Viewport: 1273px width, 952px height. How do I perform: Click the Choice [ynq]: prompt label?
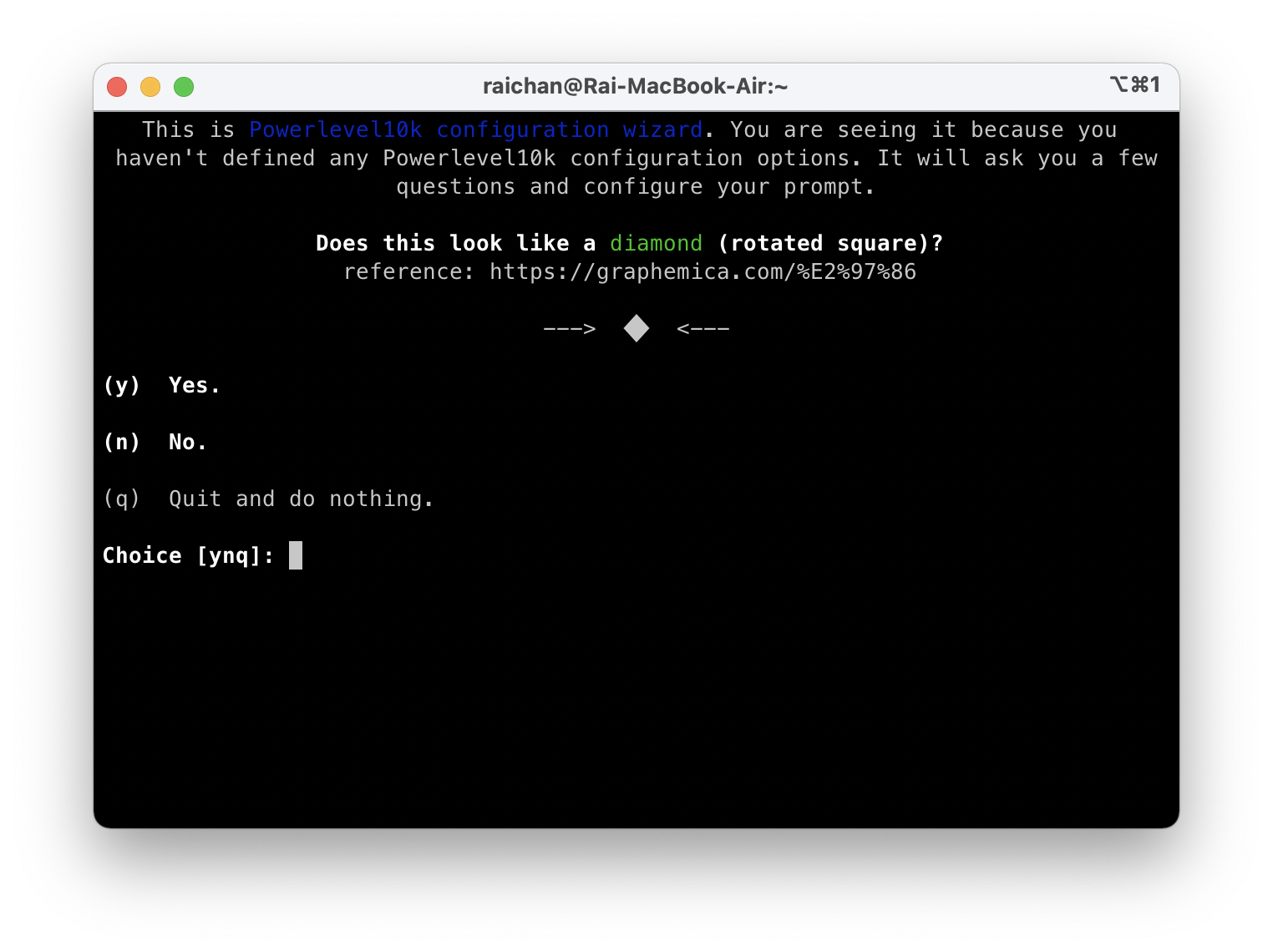click(x=189, y=556)
